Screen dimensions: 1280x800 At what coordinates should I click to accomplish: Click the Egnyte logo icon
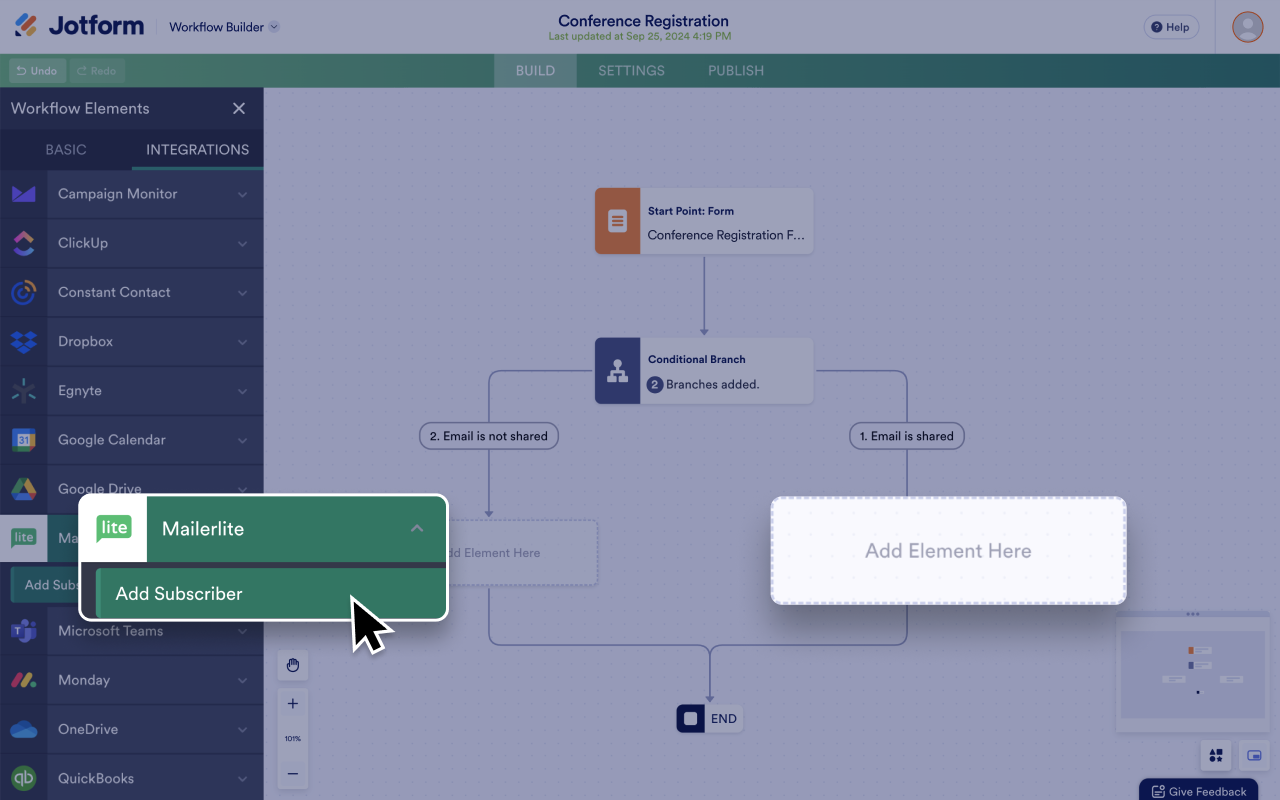[24, 391]
